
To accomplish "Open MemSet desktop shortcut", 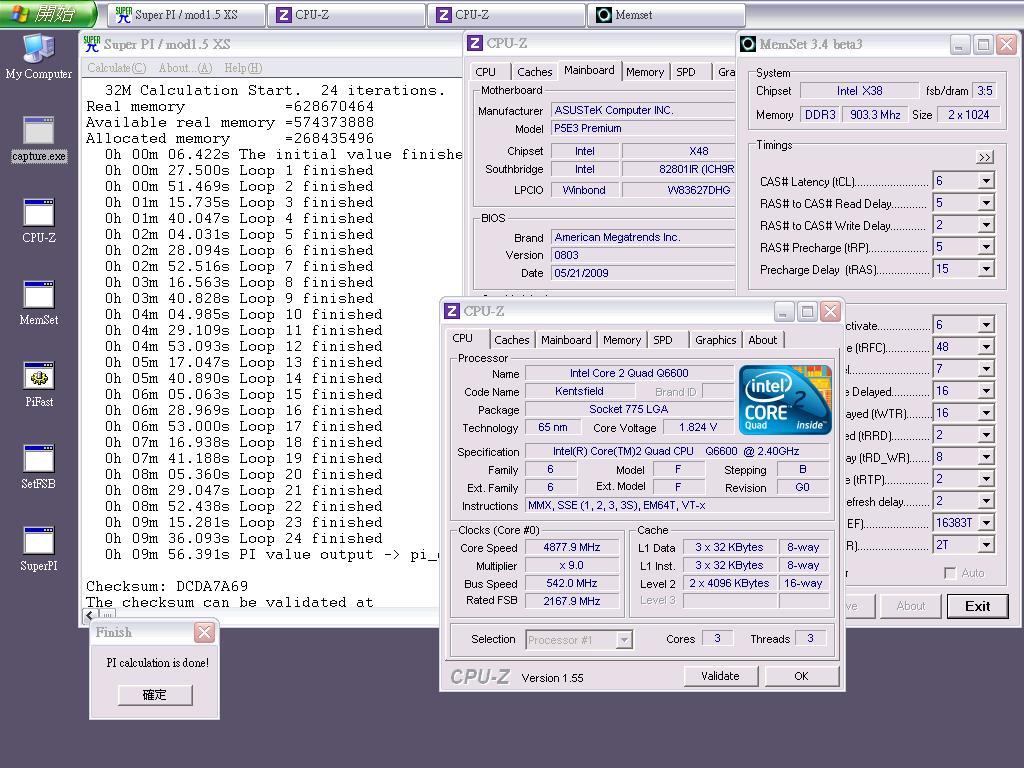I will pyautogui.click(x=39, y=303).
